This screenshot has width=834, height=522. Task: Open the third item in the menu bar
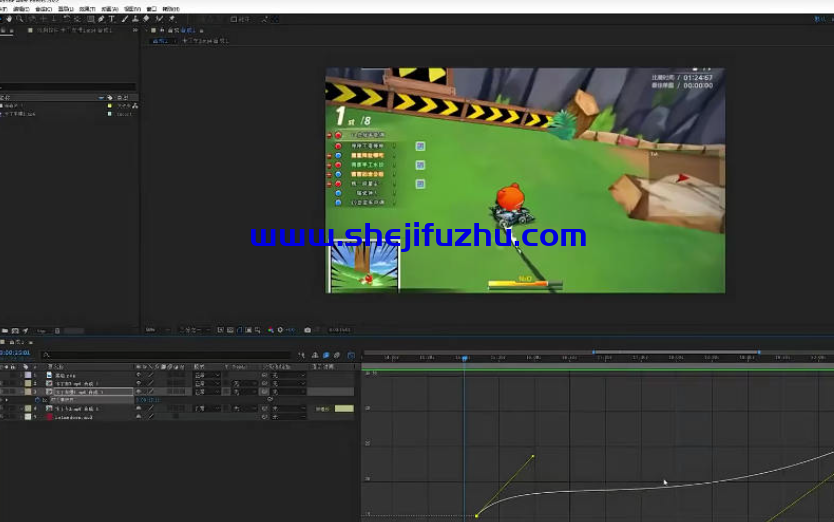[44, 9]
